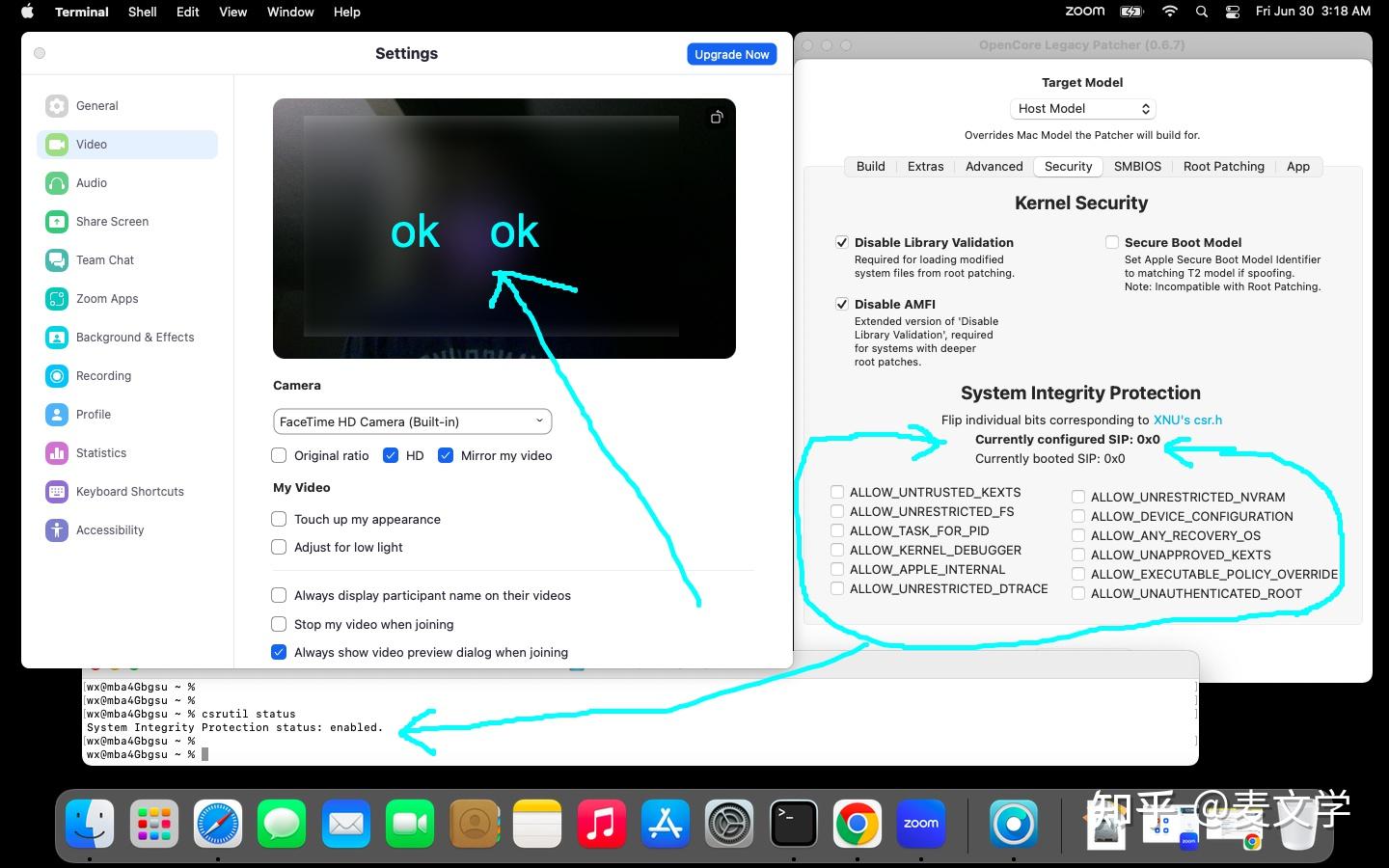Screen dimensions: 1389x868
Task: Open Background & Effects settings
Action: click(127, 338)
